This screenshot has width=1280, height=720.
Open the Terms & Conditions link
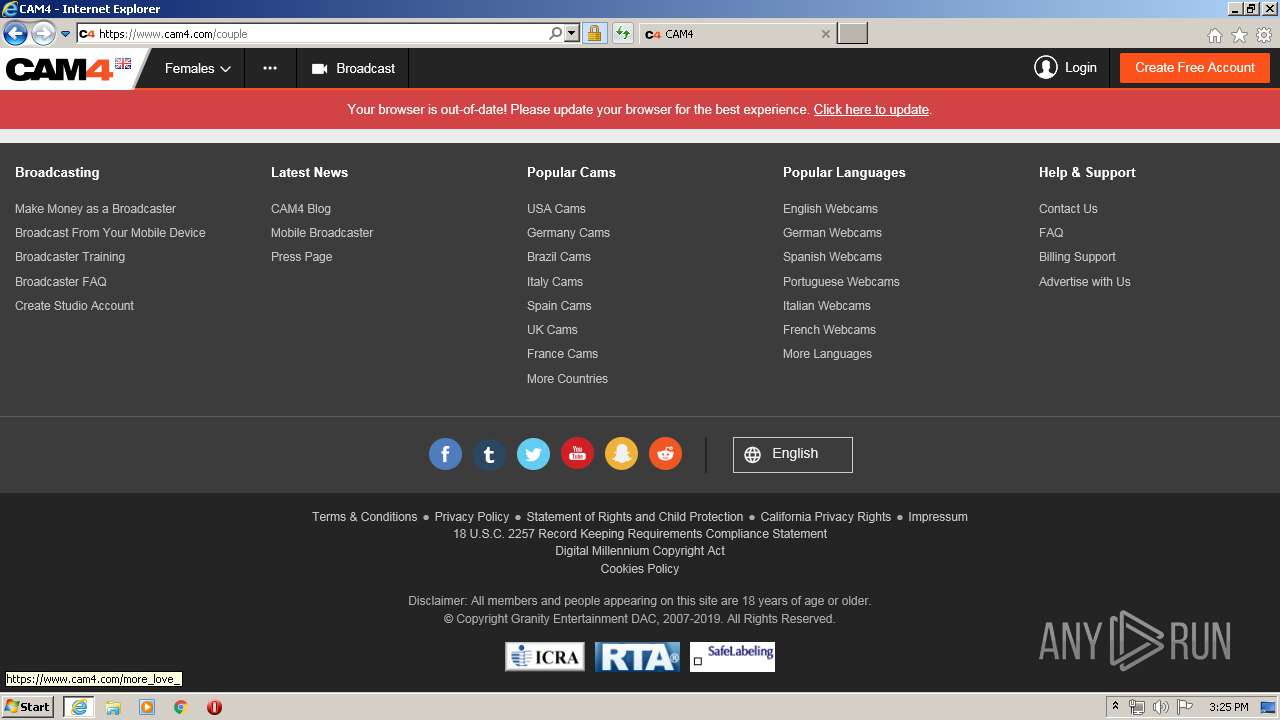364,517
